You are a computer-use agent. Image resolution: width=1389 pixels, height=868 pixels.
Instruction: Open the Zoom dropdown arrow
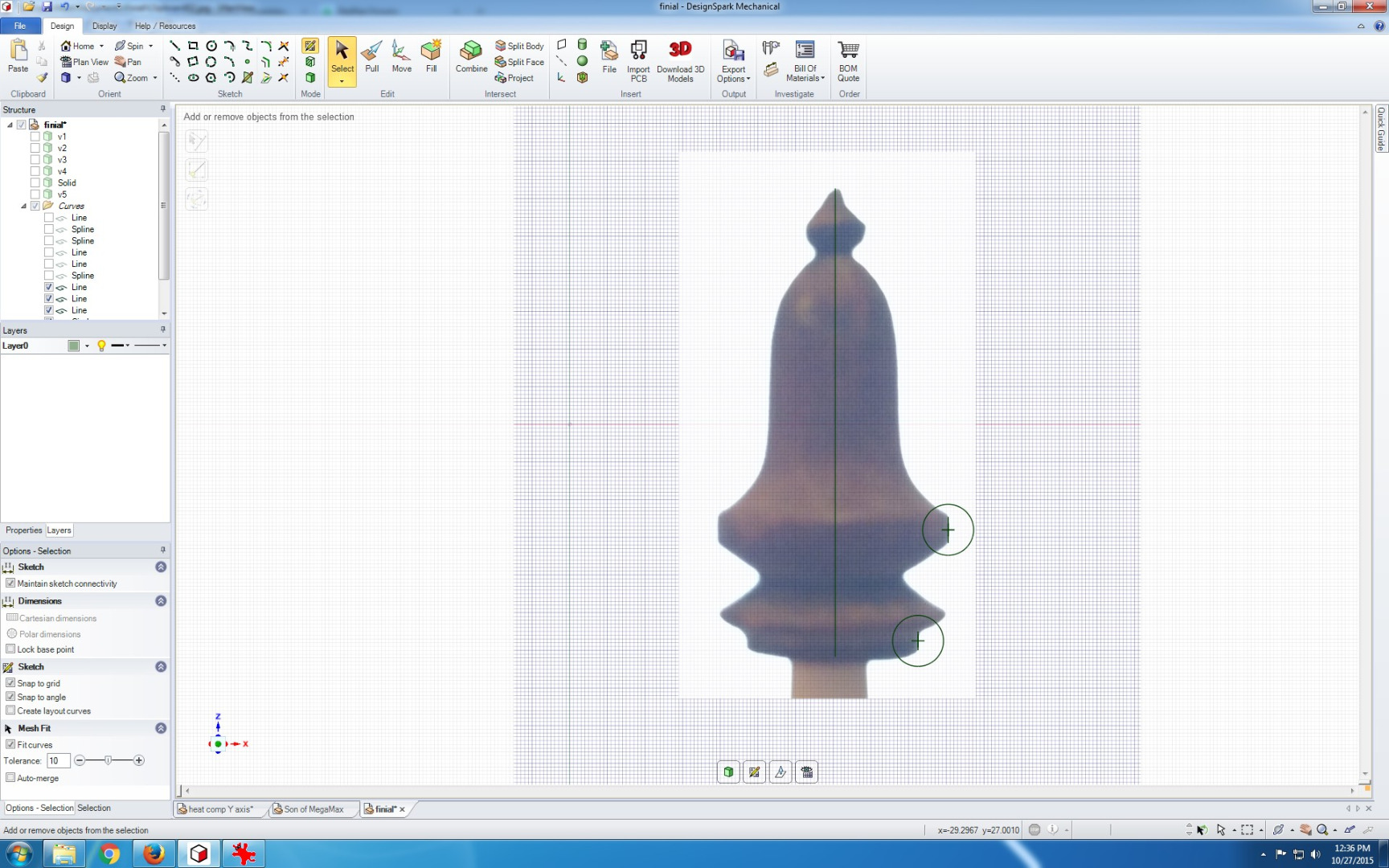(x=154, y=78)
